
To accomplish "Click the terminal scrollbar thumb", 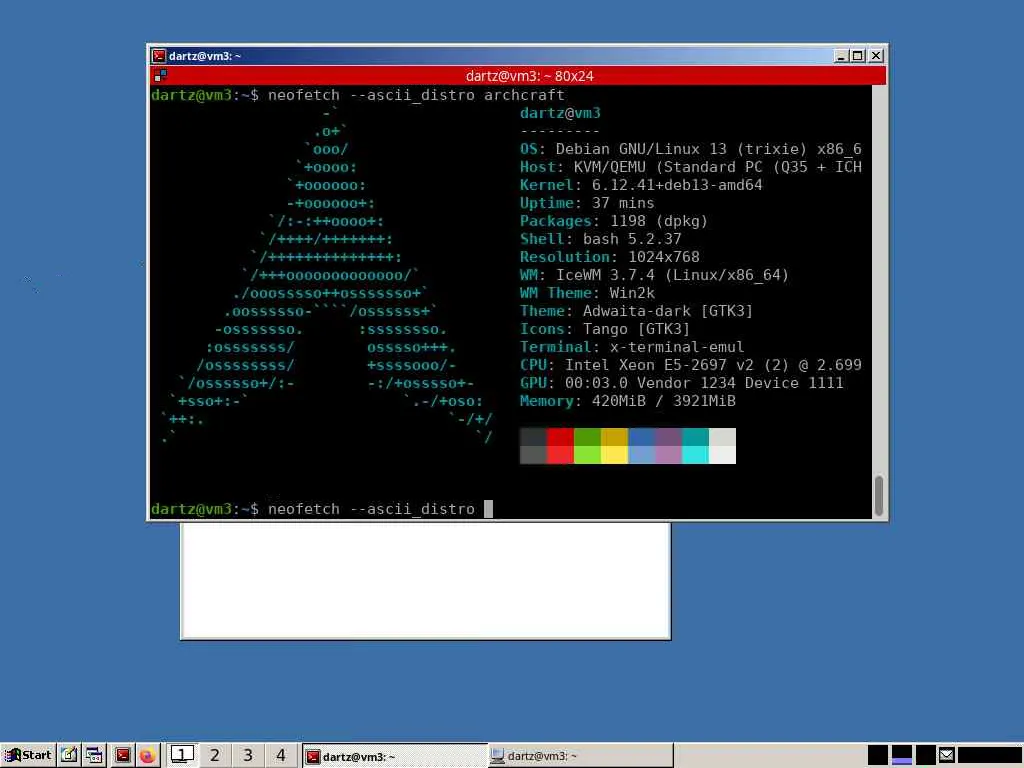I will click(x=879, y=496).
